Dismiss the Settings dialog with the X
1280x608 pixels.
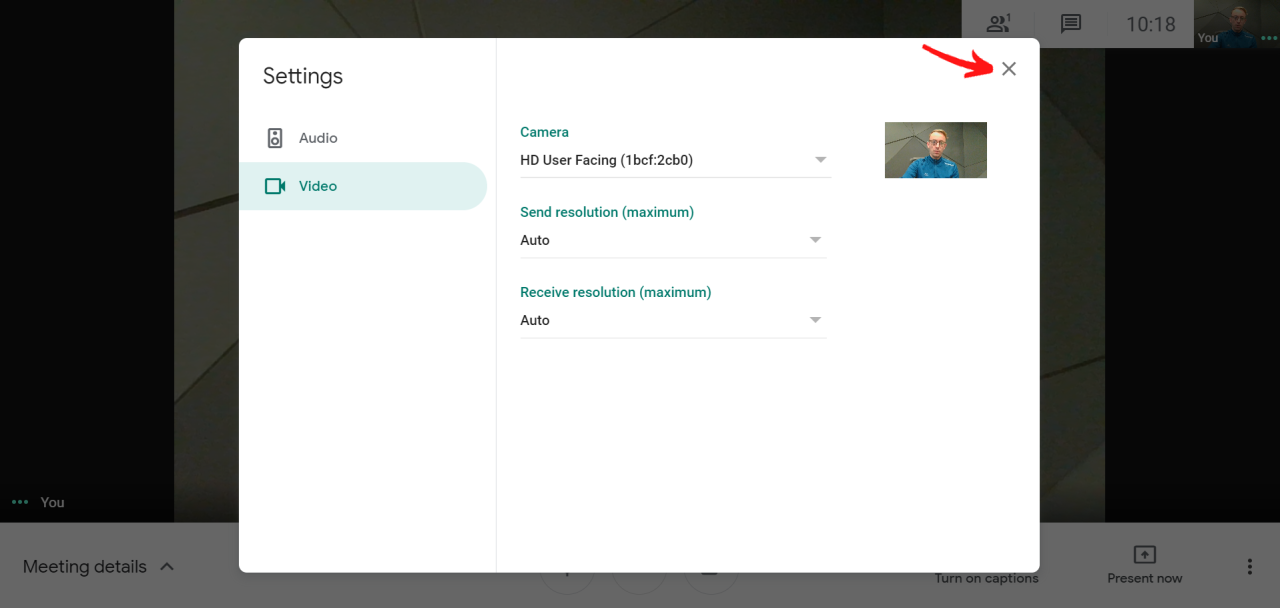pos(1008,68)
